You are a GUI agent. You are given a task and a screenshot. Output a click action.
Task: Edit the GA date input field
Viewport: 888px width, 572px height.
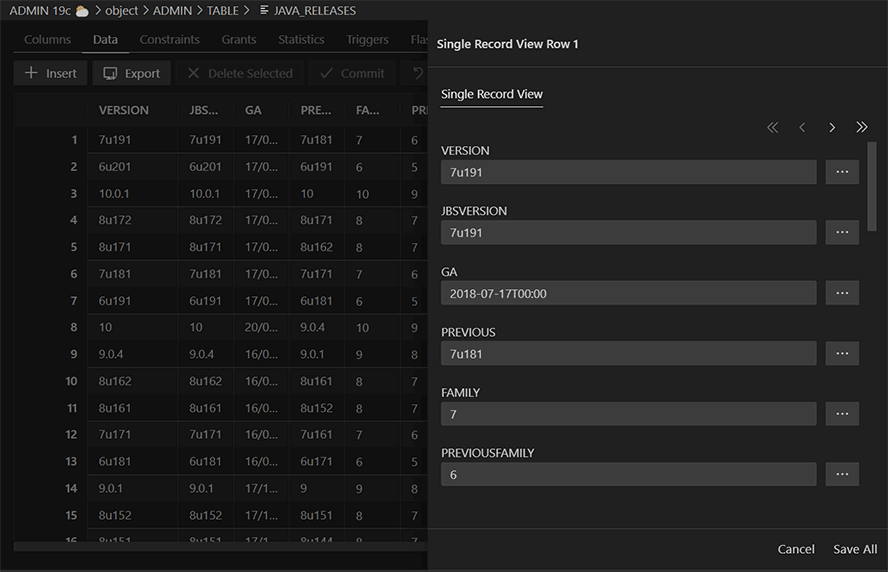point(628,293)
